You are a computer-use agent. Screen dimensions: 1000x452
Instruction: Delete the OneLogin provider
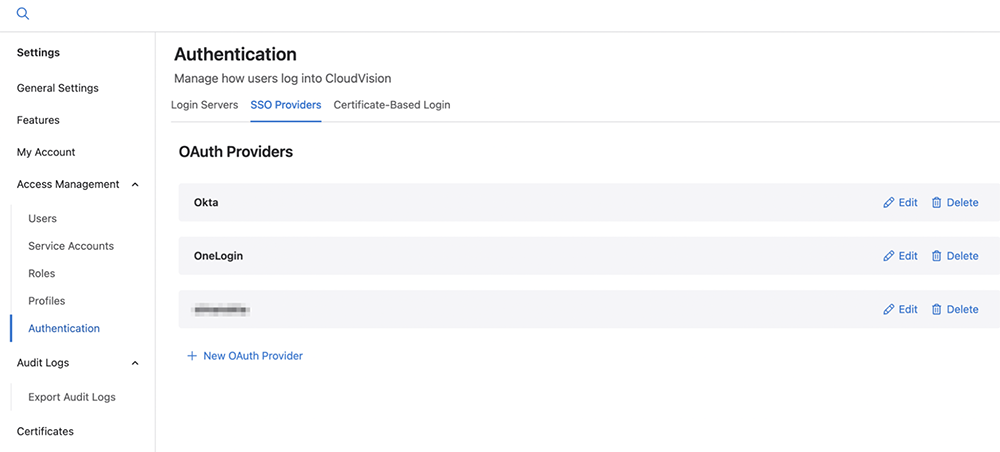(x=955, y=256)
